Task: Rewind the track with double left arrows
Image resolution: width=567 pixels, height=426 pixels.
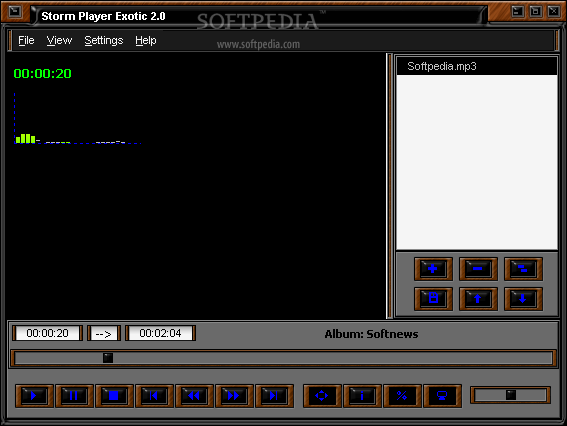Action: point(194,396)
